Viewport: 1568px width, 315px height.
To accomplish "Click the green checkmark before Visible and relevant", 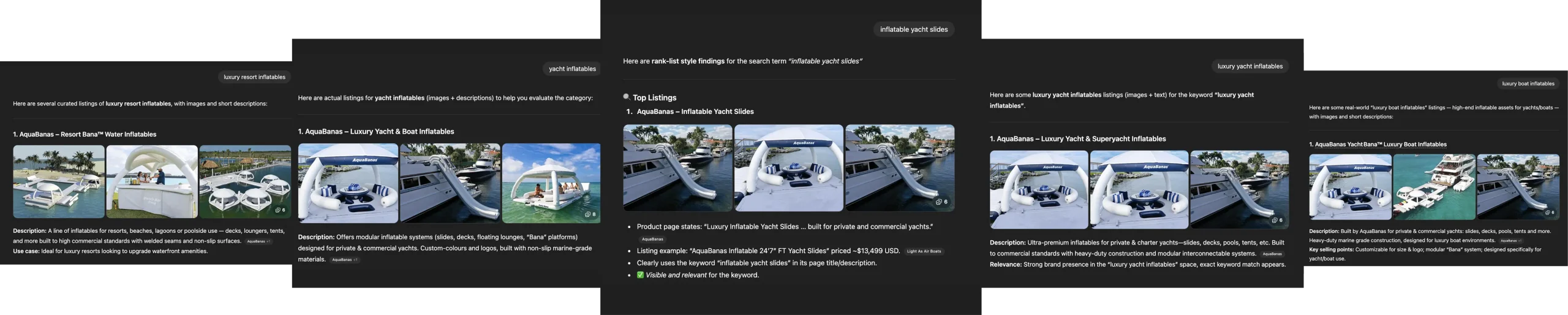I will (640, 275).
